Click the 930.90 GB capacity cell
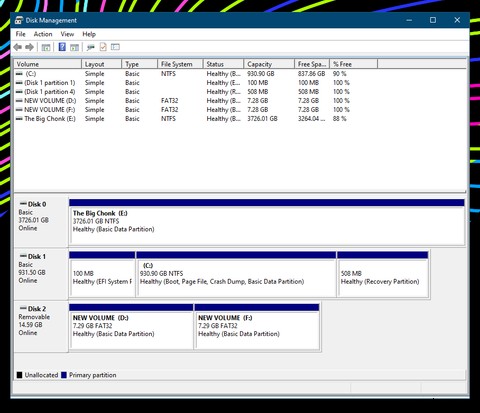 pyautogui.click(x=261, y=74)
